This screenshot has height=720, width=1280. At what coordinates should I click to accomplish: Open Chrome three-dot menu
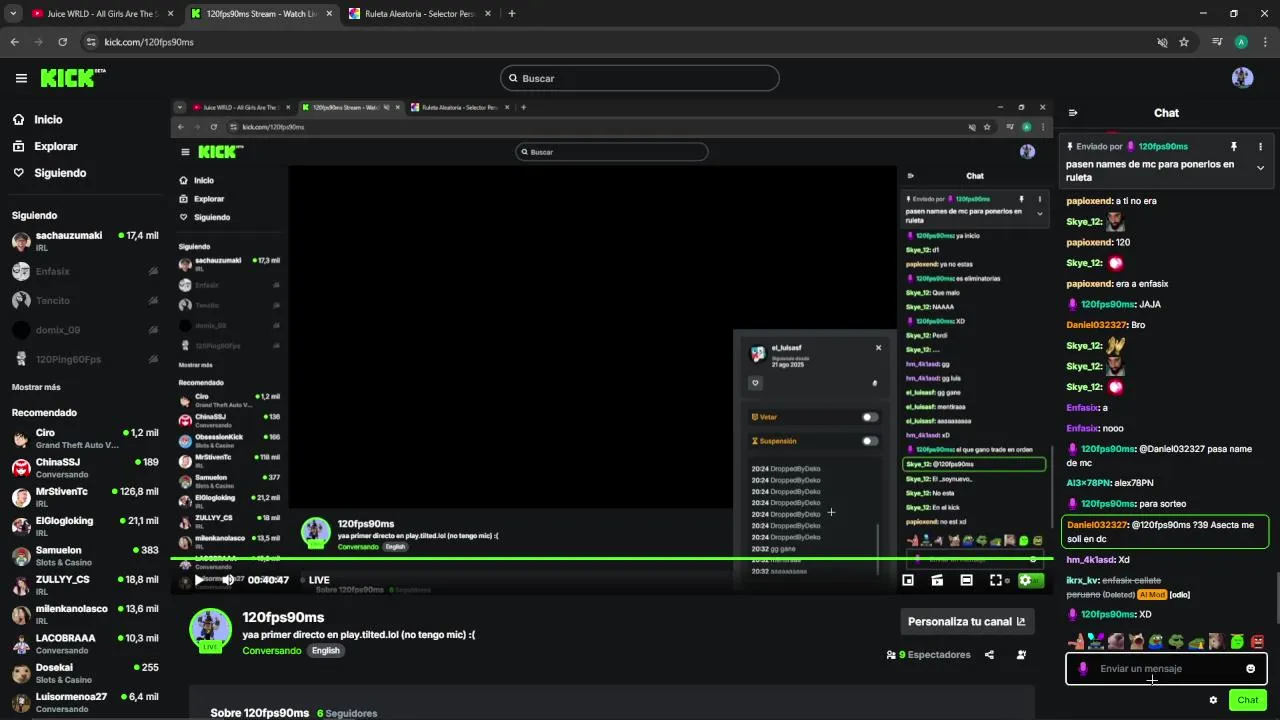pyautogui.click(x=1266, y=42)
